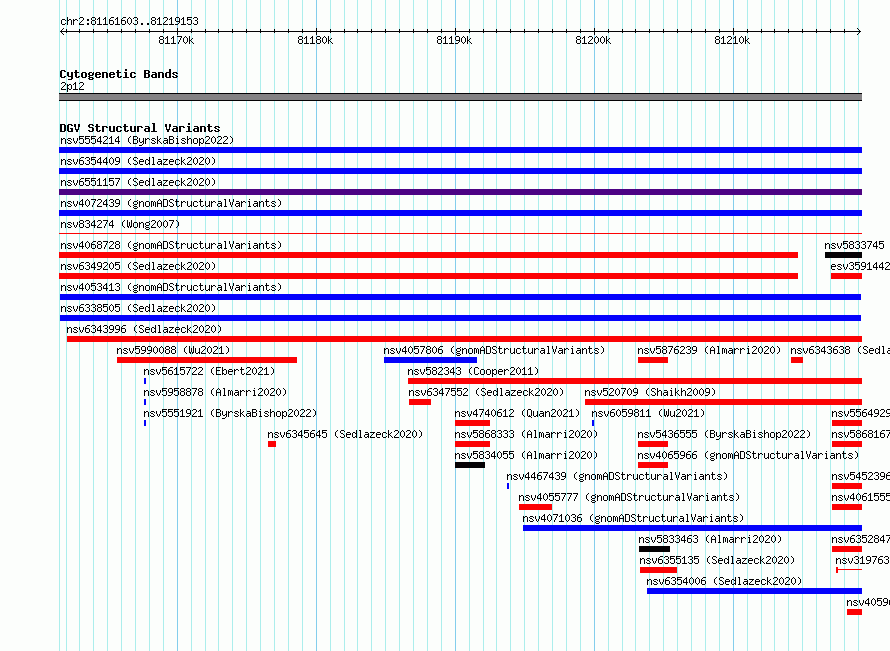This screenshot has height=651, width=890.
Task: Open nsv4068728 (gnomADStructuralVariants) label
Action: click(x=171, y=245)
